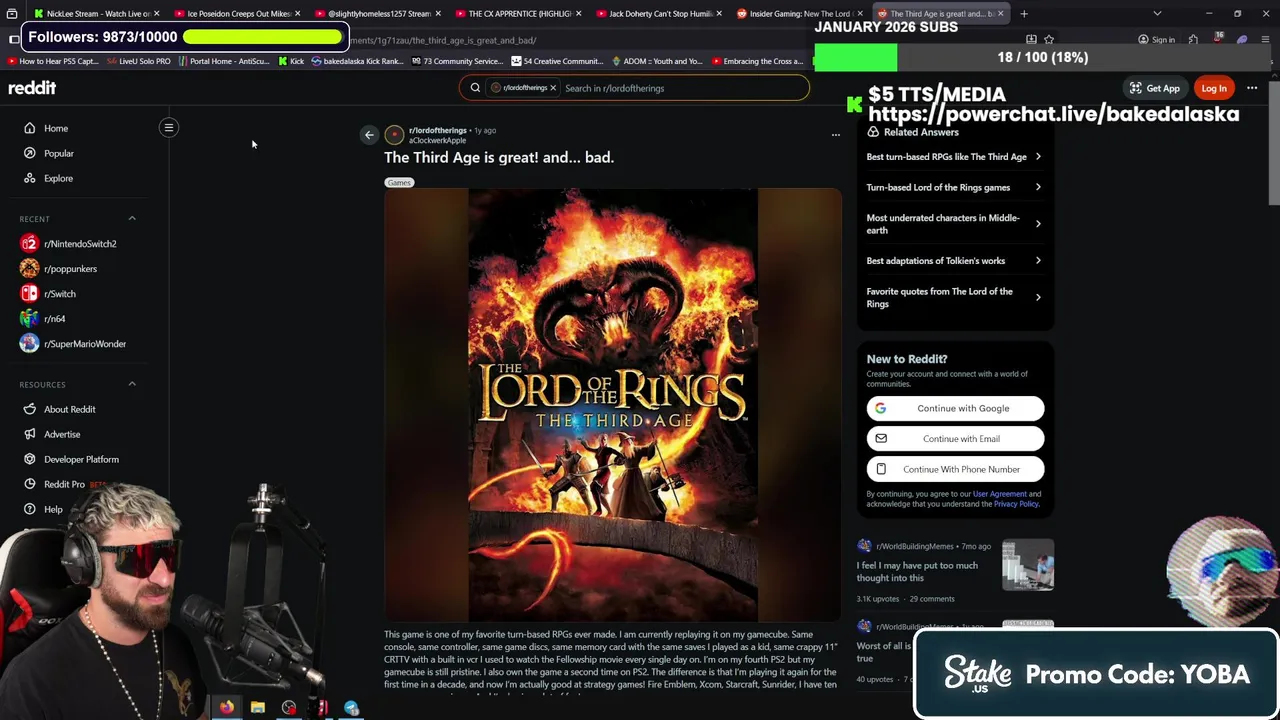1280x720 pixels.
Task: Expand Turn-based Lord of the Rings games
Action: 954,187
